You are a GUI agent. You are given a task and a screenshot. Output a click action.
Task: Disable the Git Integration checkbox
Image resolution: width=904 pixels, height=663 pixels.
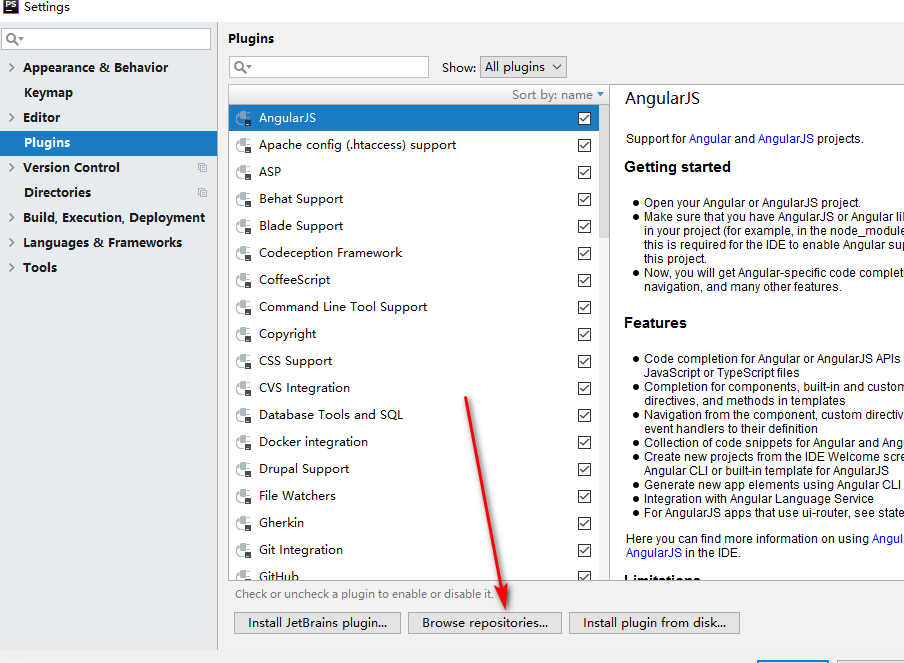[x=585, y=551]
